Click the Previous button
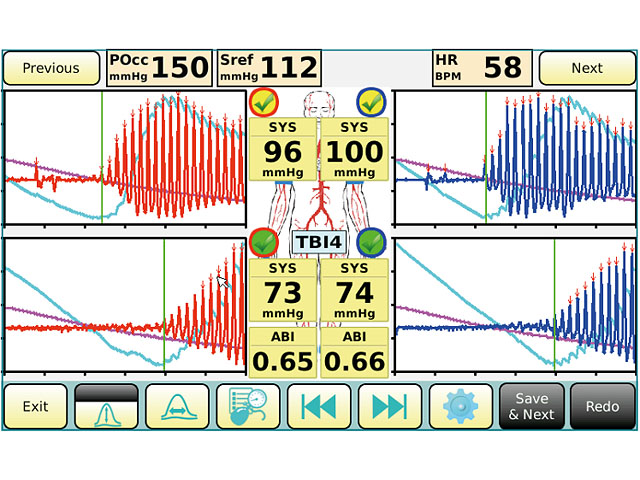This screenshot has width=640, height=480. click(51, 68)
